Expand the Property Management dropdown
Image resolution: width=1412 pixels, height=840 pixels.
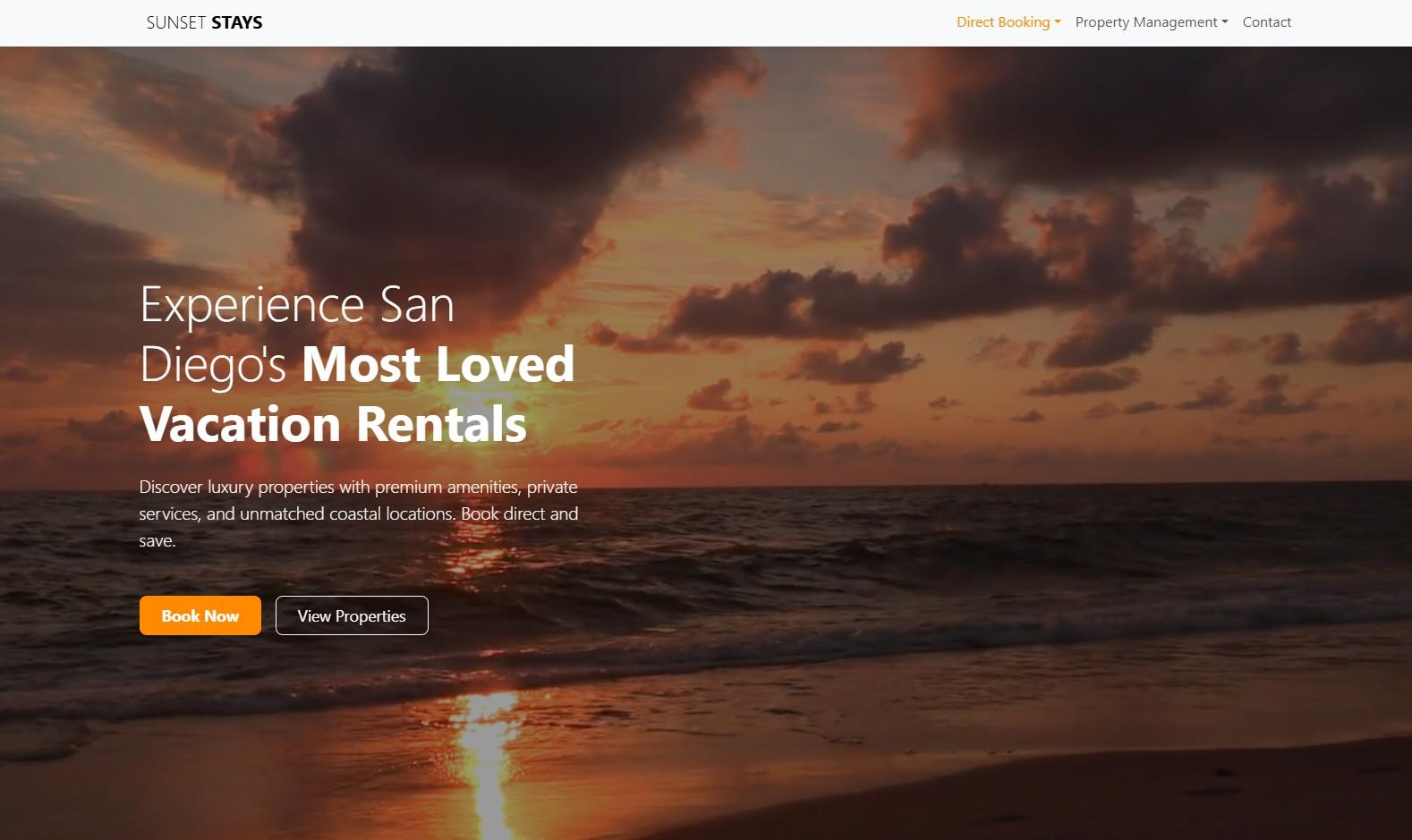click(x=1152, y=22)
